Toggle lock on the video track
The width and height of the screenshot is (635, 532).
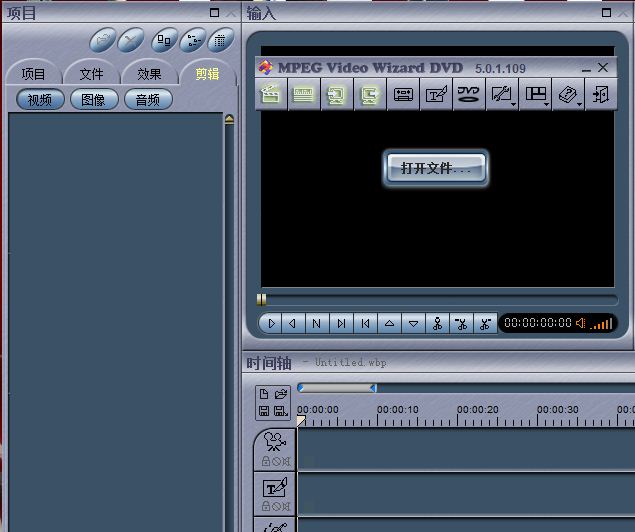pyautogui.click(x=266, y=461)
